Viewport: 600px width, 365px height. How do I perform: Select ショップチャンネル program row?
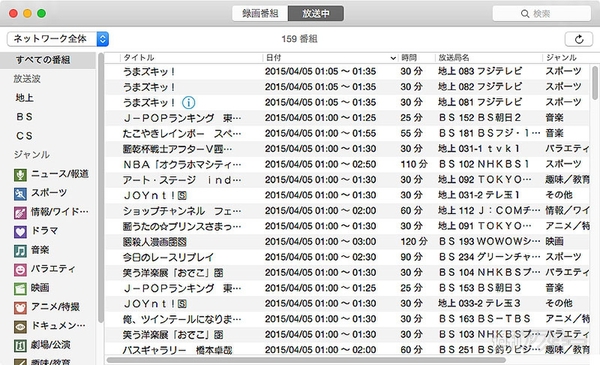(x=347, y=211)
